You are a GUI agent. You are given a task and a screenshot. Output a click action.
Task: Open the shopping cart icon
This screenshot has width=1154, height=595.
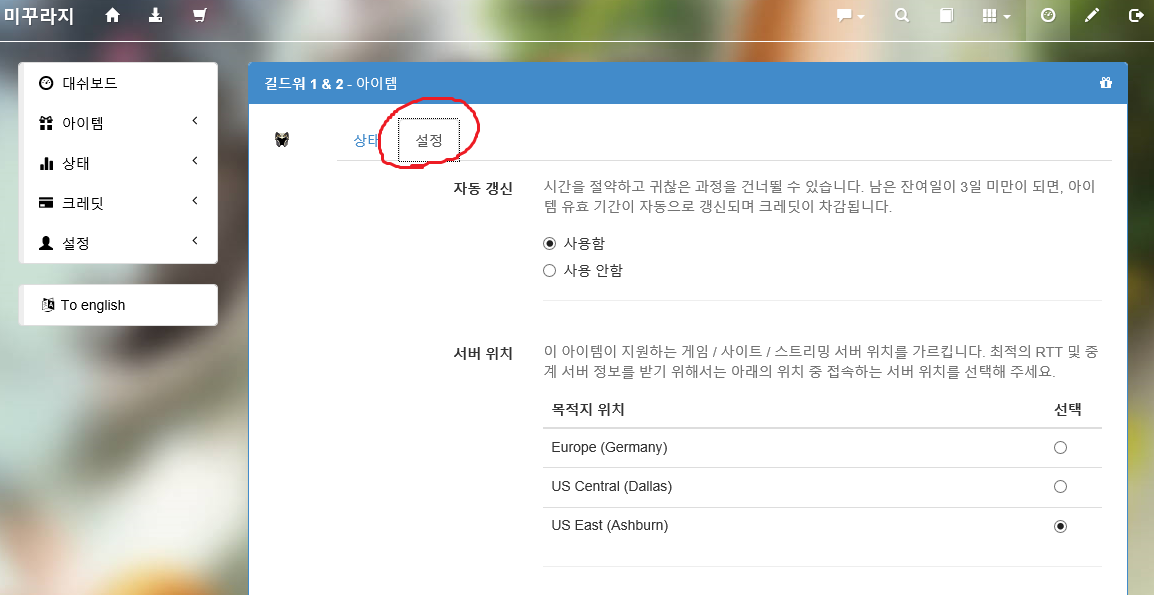[199, 15]
